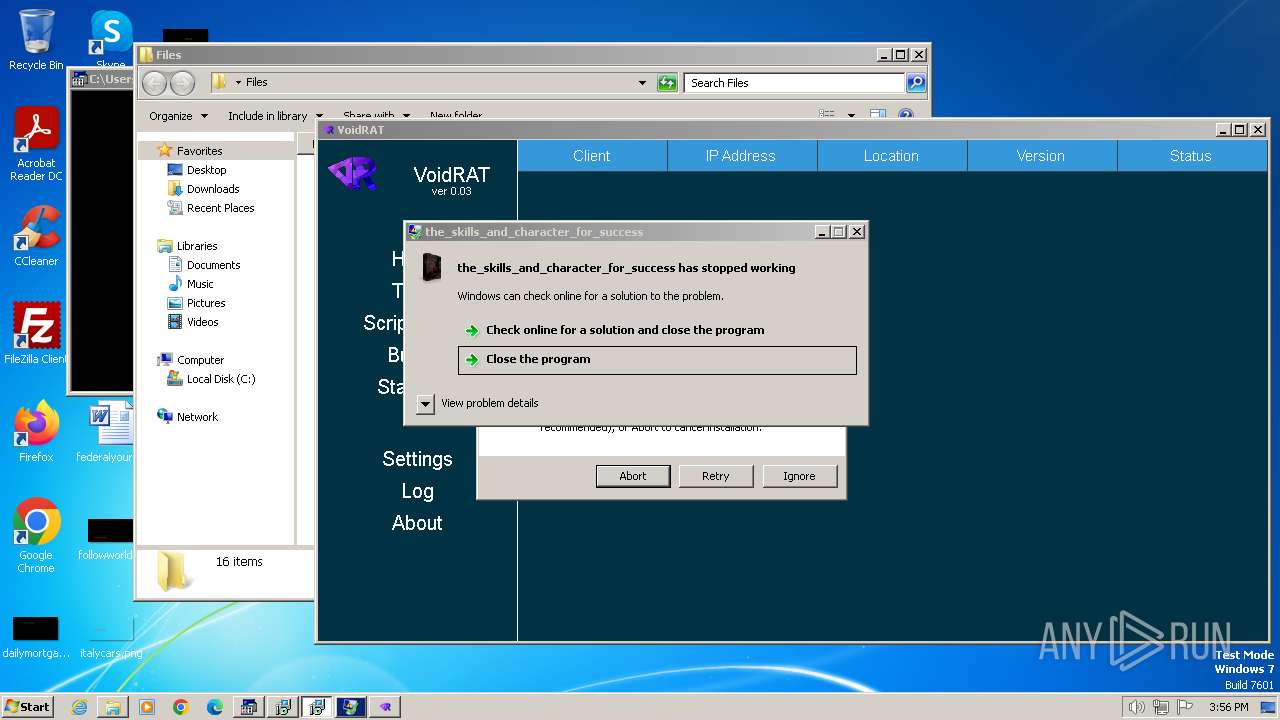Click search magnifier in Files window
1280x720 pixels.
tap(916, 83)
